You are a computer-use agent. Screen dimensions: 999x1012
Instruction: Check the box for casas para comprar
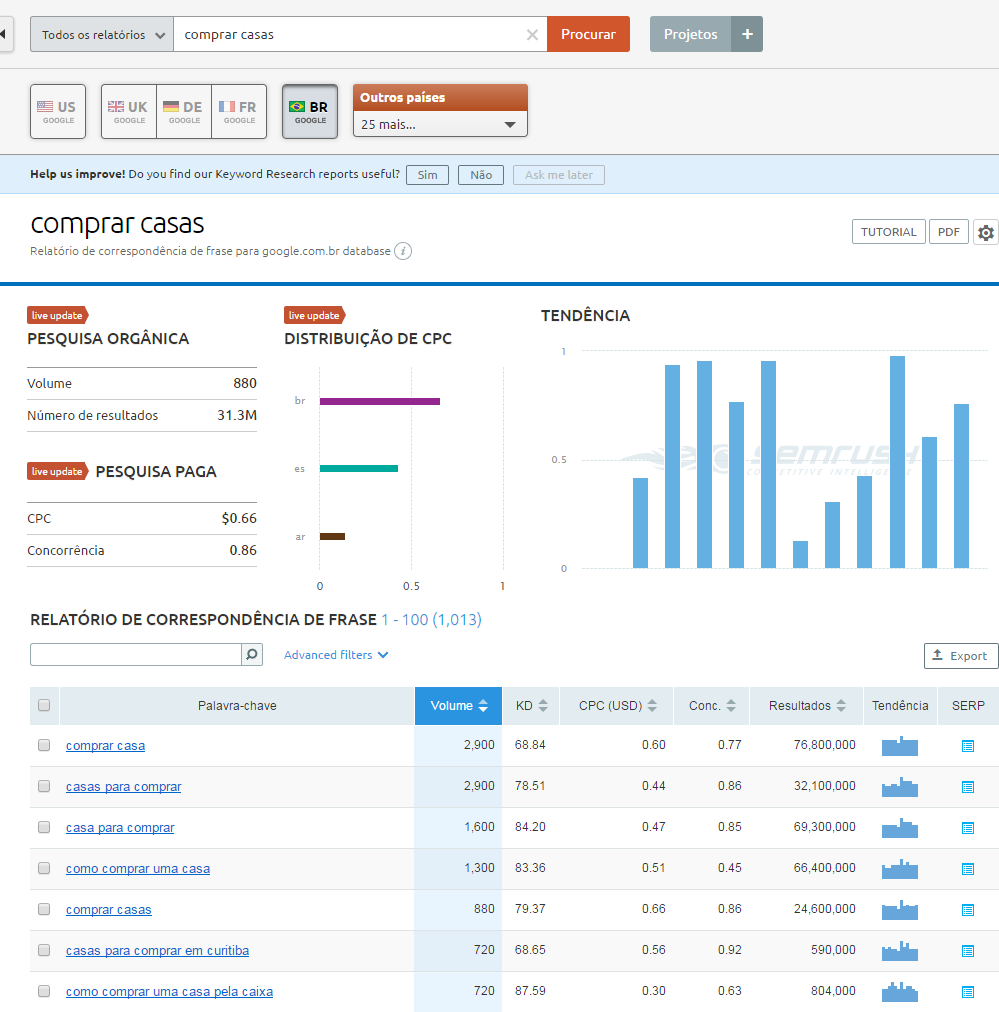[44, 786]
